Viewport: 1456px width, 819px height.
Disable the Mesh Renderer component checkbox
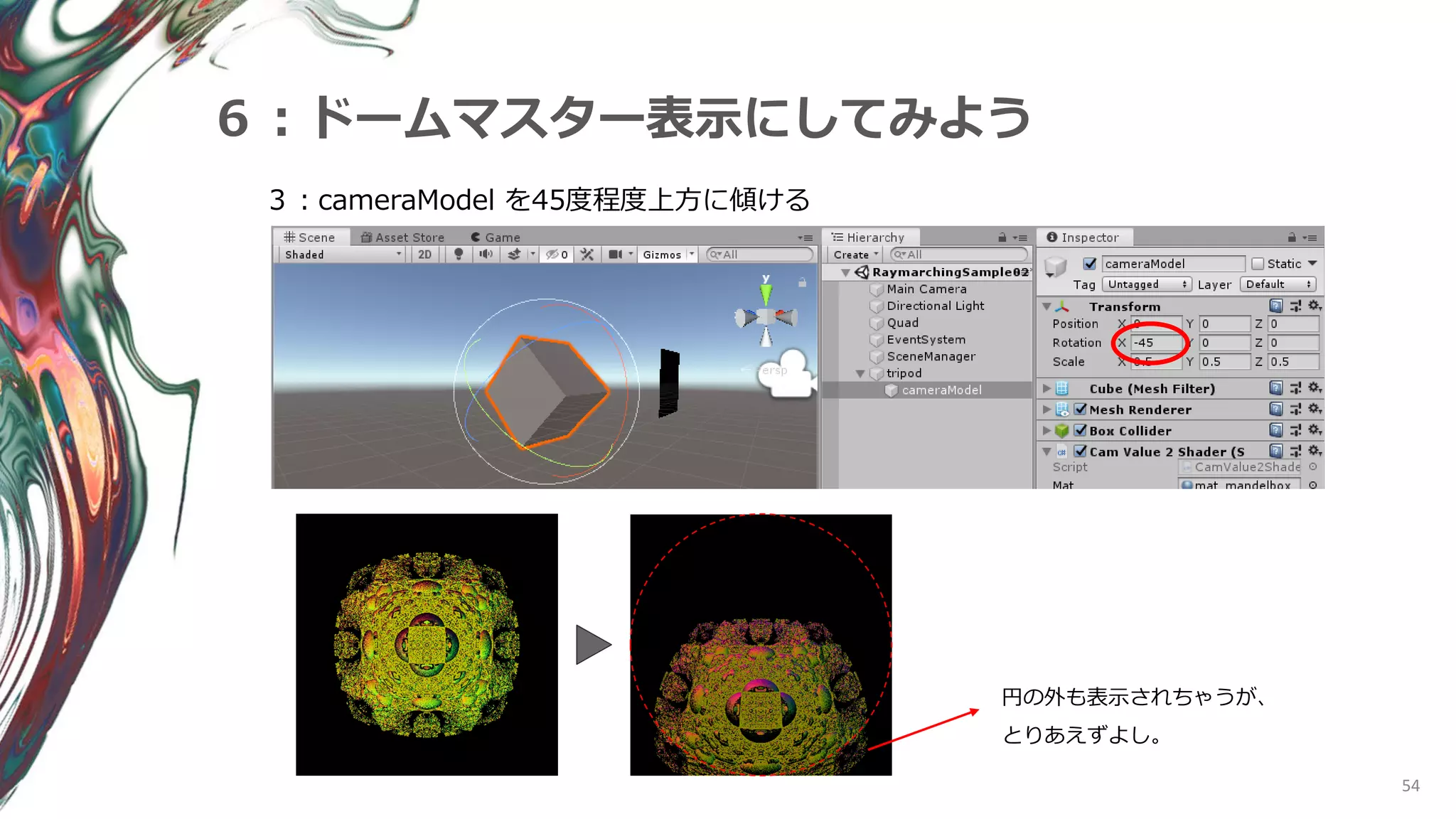1080,409
